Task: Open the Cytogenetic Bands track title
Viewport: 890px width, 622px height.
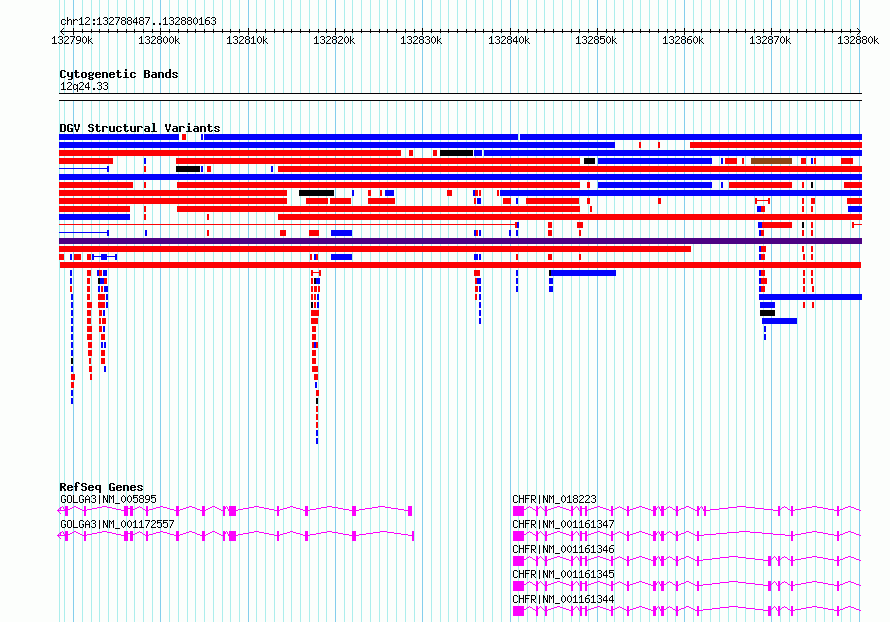Action: [x=119, y=74]
